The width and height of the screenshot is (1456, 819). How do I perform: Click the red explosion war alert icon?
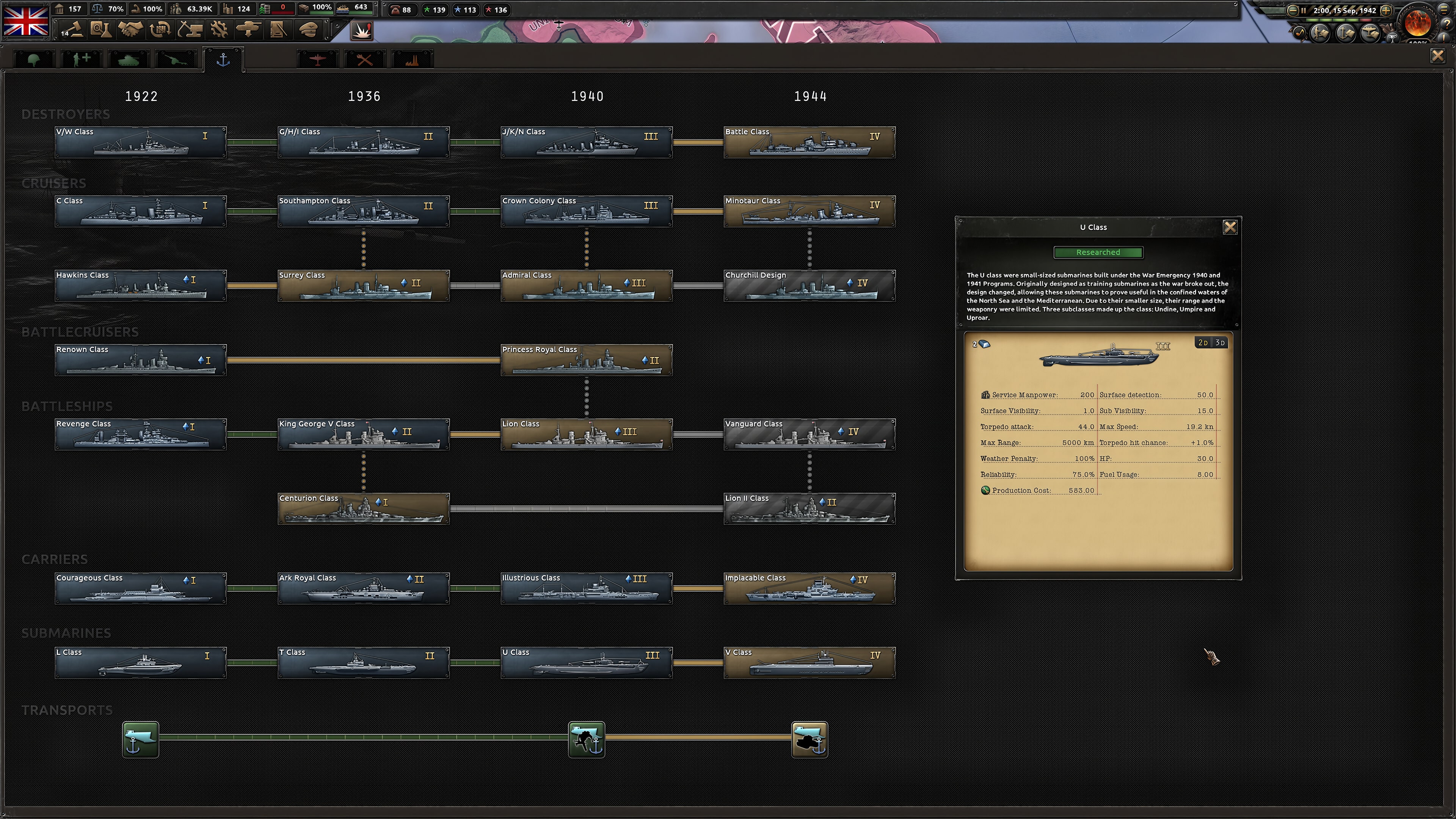(362, 30)
